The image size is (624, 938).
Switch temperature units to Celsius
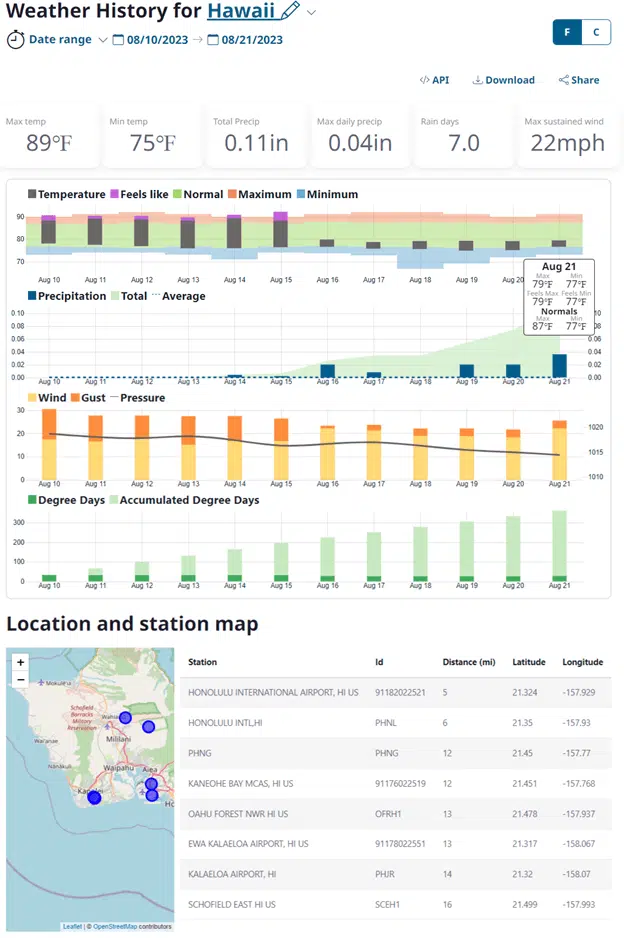(x=596, y=32)
